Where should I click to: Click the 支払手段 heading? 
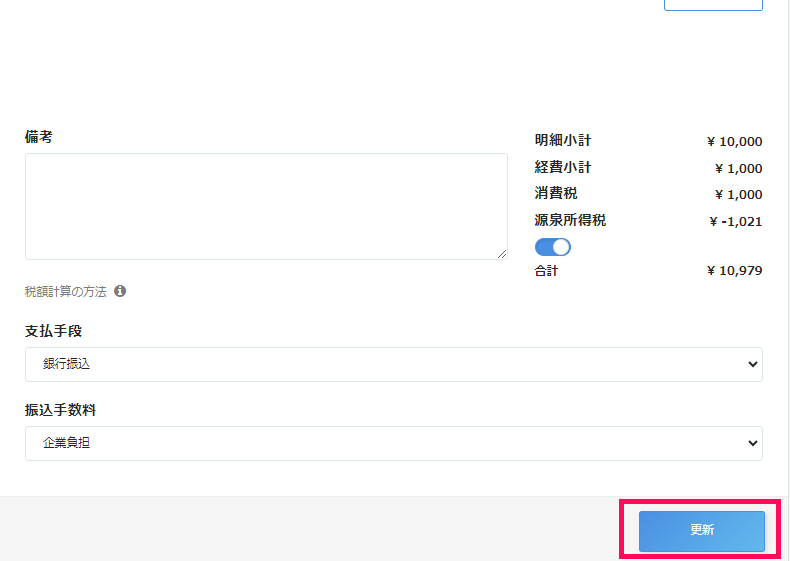(x=53, y=331)
